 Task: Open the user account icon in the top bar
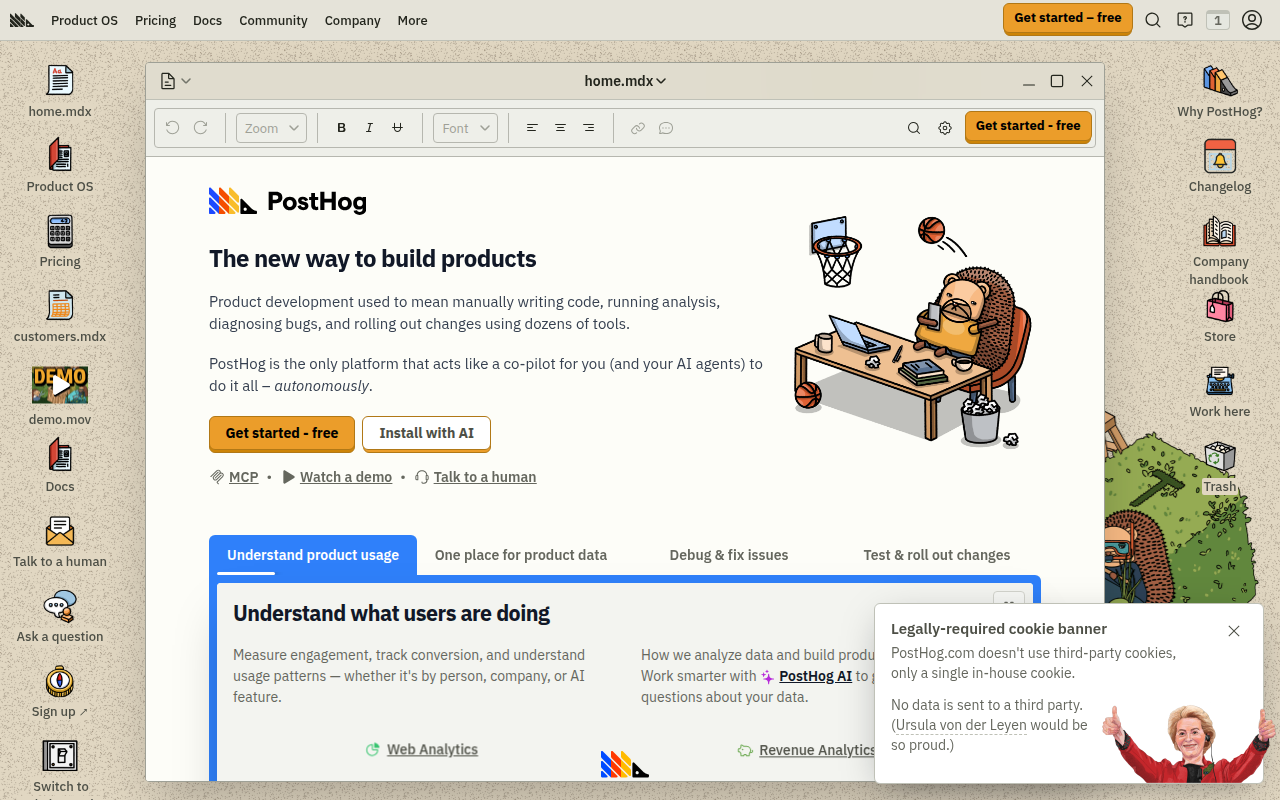1252,20
